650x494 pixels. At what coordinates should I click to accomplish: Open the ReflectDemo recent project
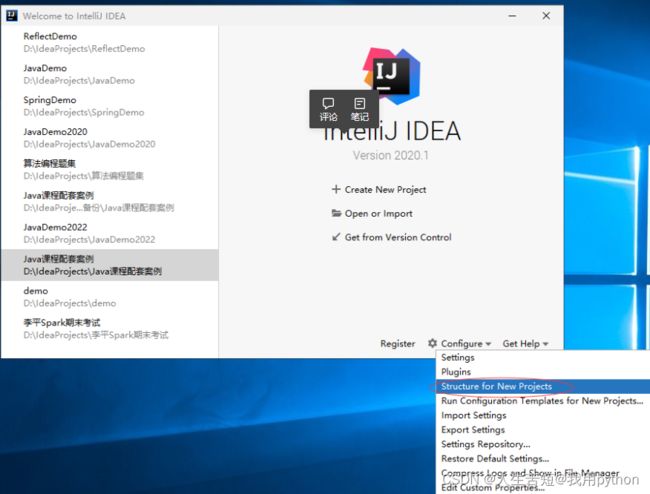109,42
